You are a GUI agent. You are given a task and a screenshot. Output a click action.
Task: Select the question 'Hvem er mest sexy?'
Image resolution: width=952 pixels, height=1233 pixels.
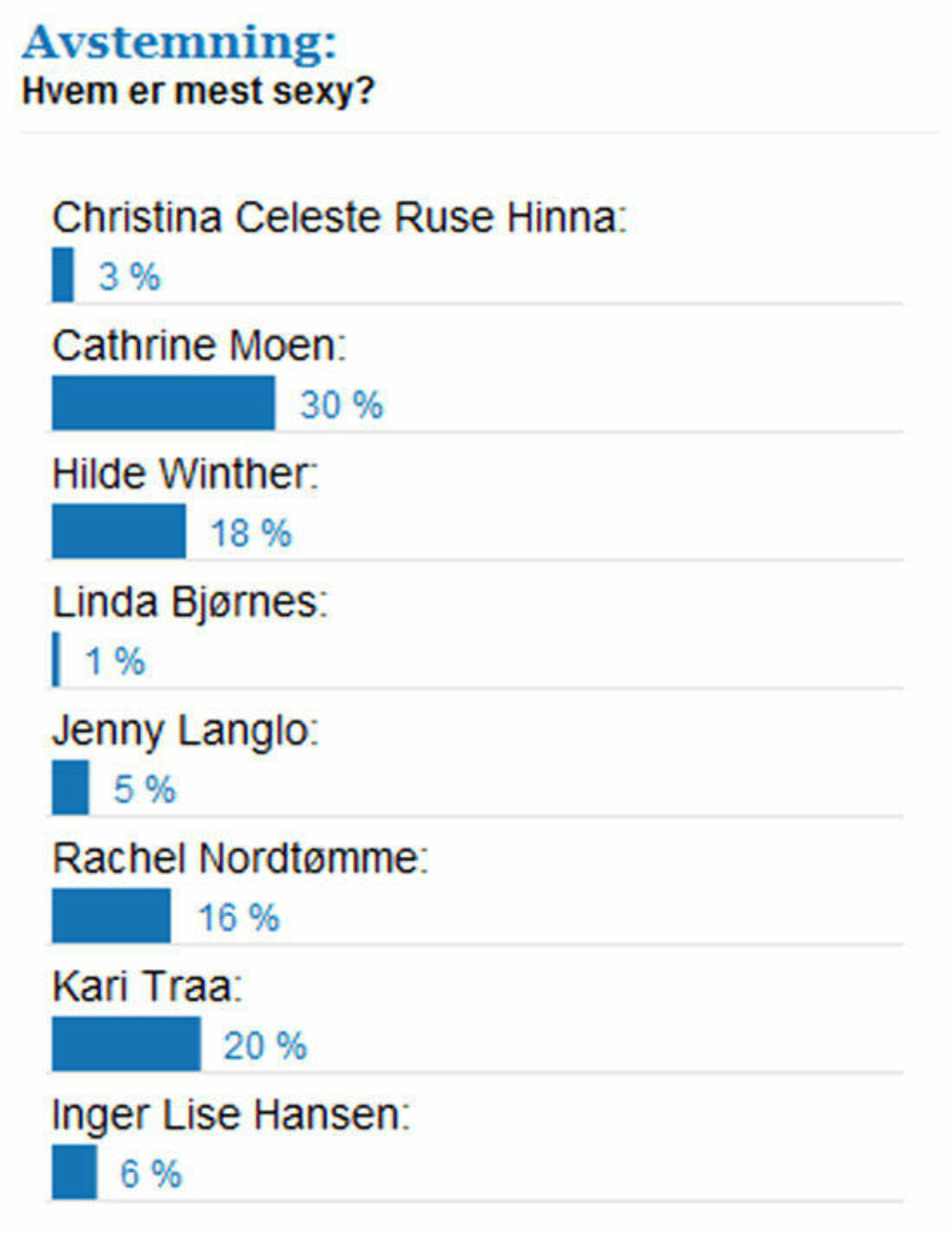coord(198,91)
